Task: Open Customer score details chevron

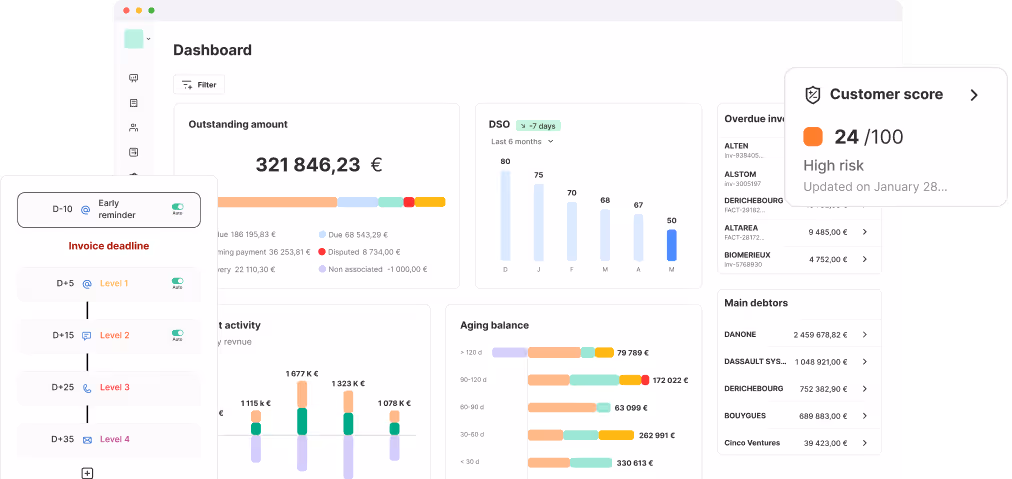Action: pyautogui.click(x=975, y=95)
